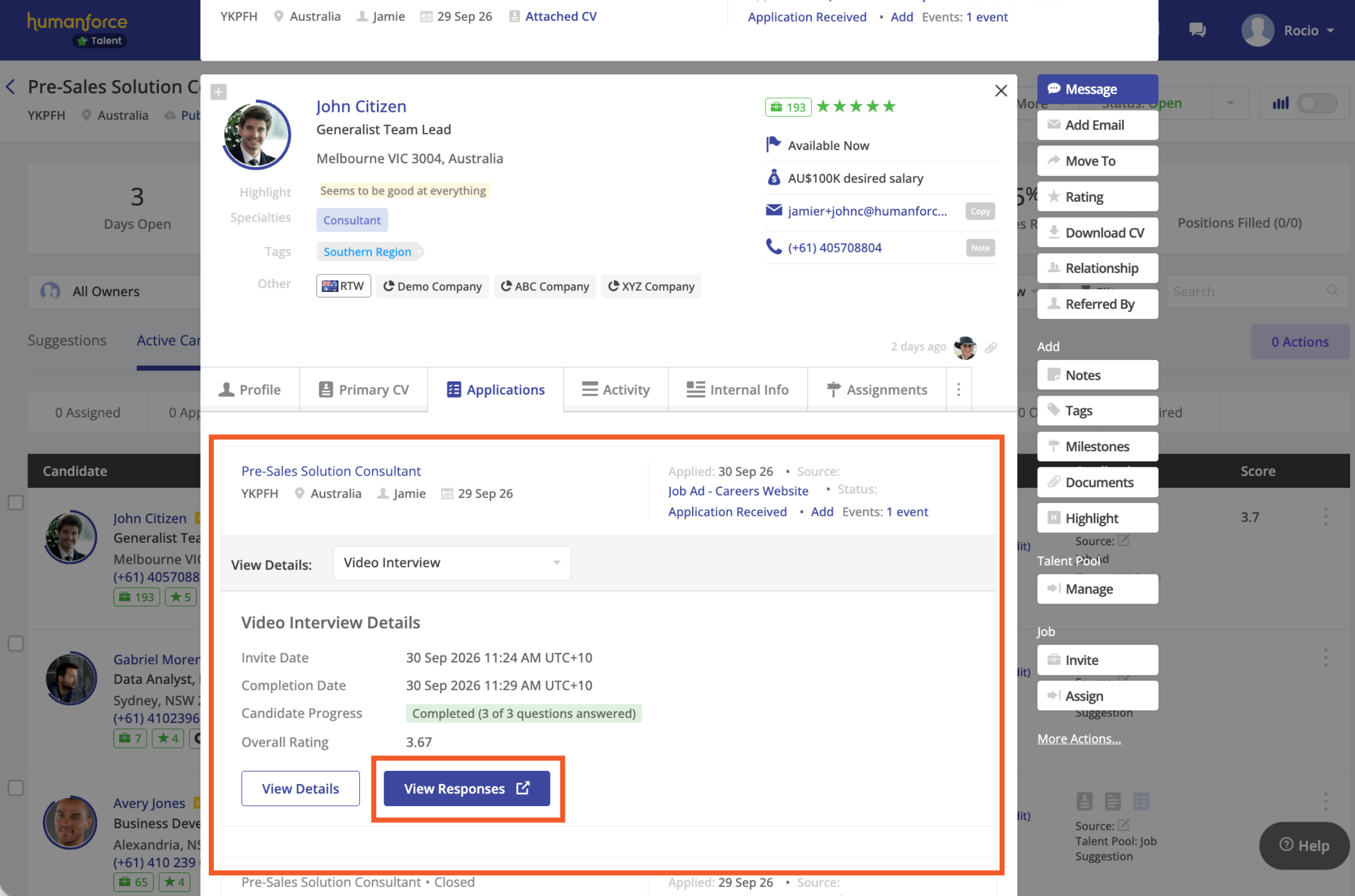Switch to the Profile tab
The image size is (1355, 896).
(x=250, y=390)
